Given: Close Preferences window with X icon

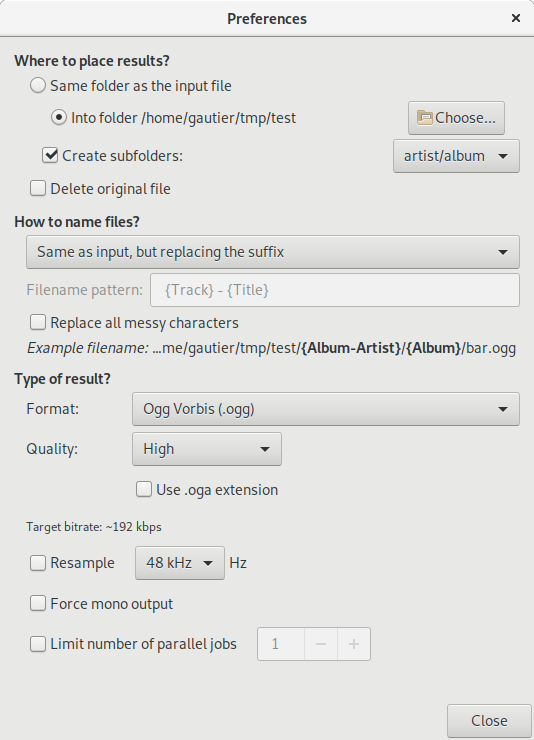Looking at the screenshot, I should coord(516,18).
